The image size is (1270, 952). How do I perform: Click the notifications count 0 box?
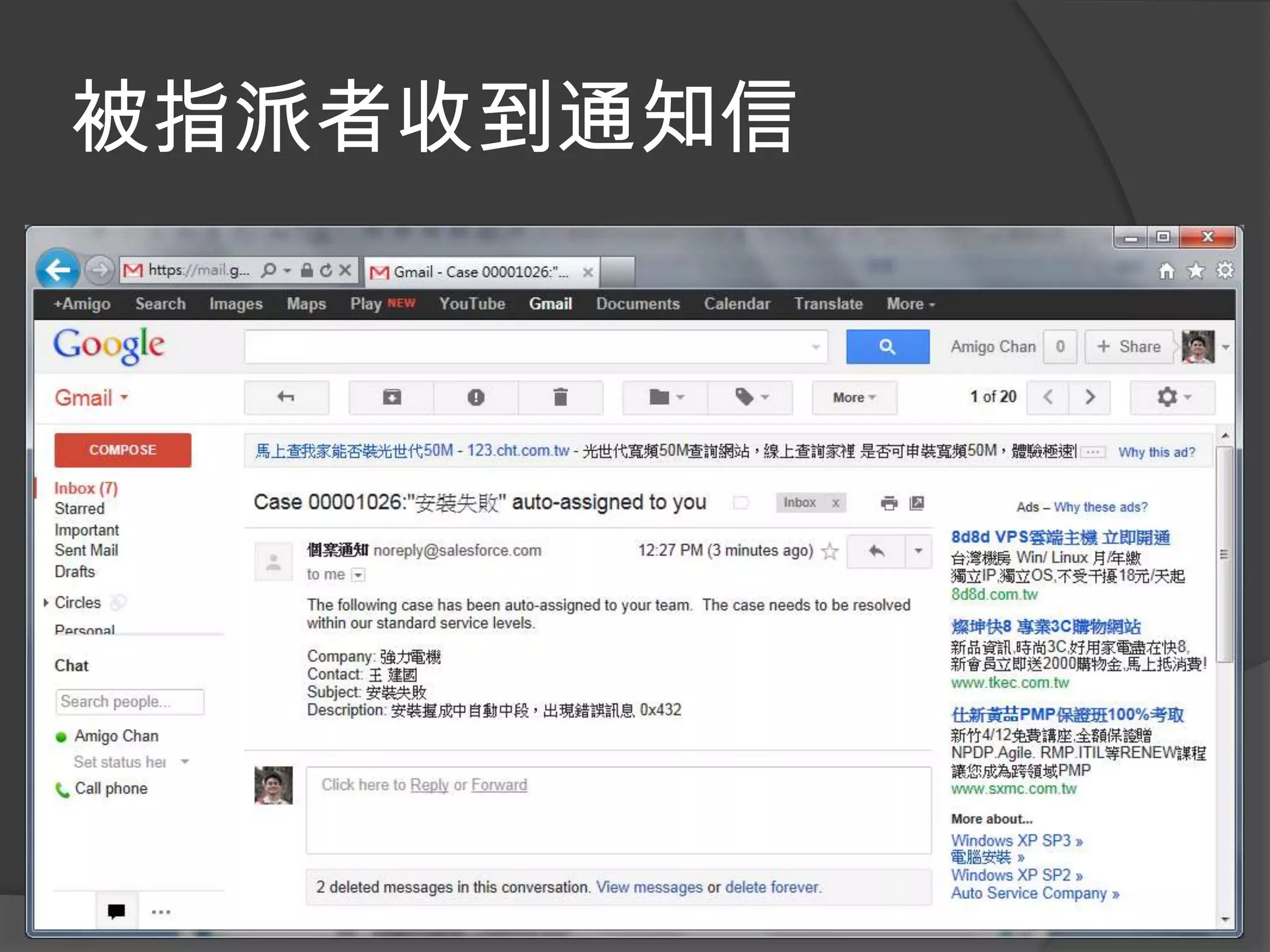click(x=1060, y=346)
